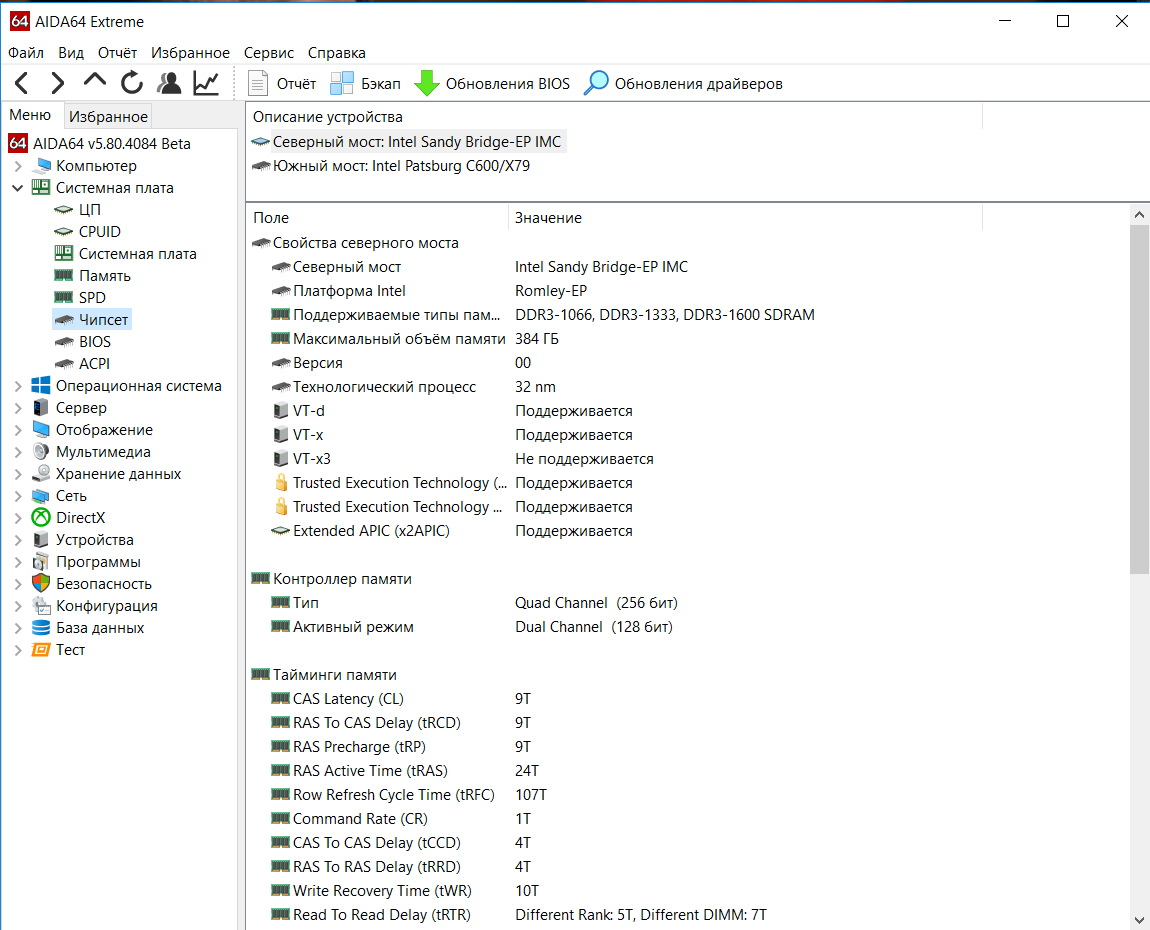Click the Программы icon in the tree
The width and height of the screenshot is (1150, 930).
point(41,562)
